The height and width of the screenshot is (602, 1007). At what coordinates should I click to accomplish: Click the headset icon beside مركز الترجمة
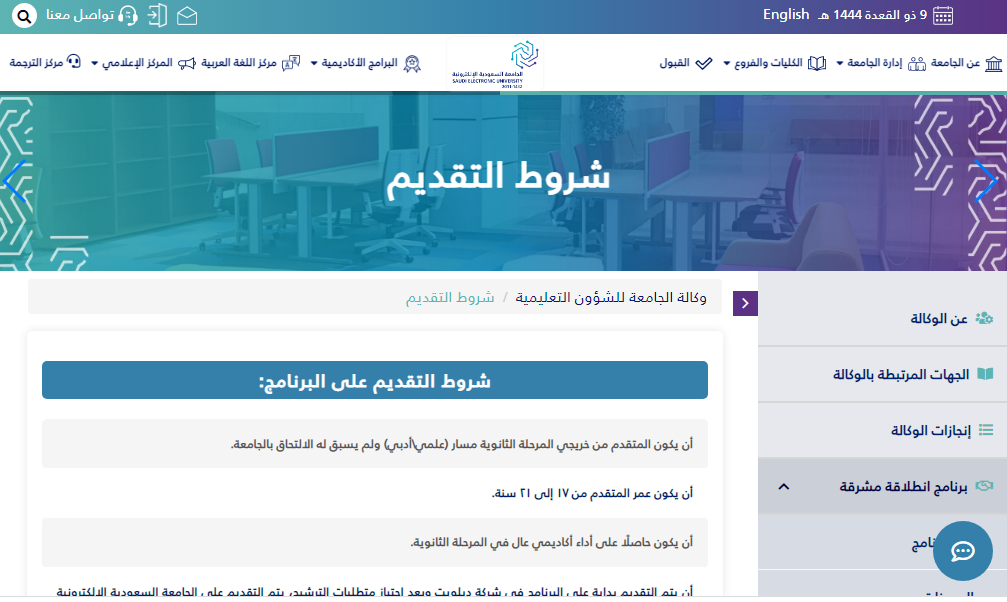click(74, 62)
